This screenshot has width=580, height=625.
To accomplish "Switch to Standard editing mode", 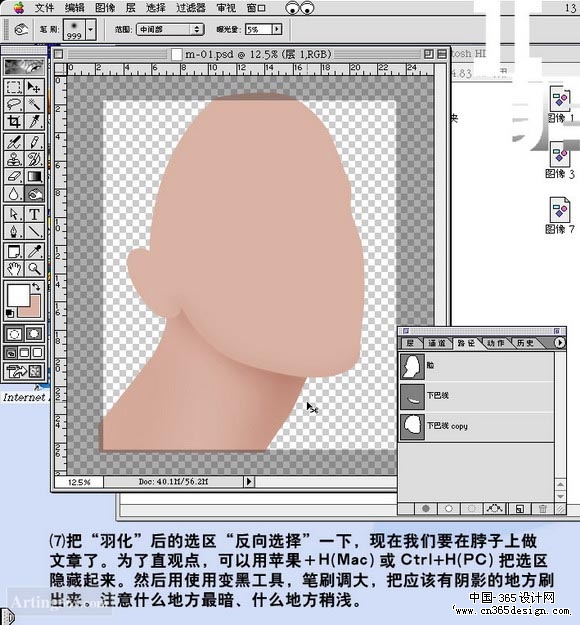I will [x=14, y=334].
